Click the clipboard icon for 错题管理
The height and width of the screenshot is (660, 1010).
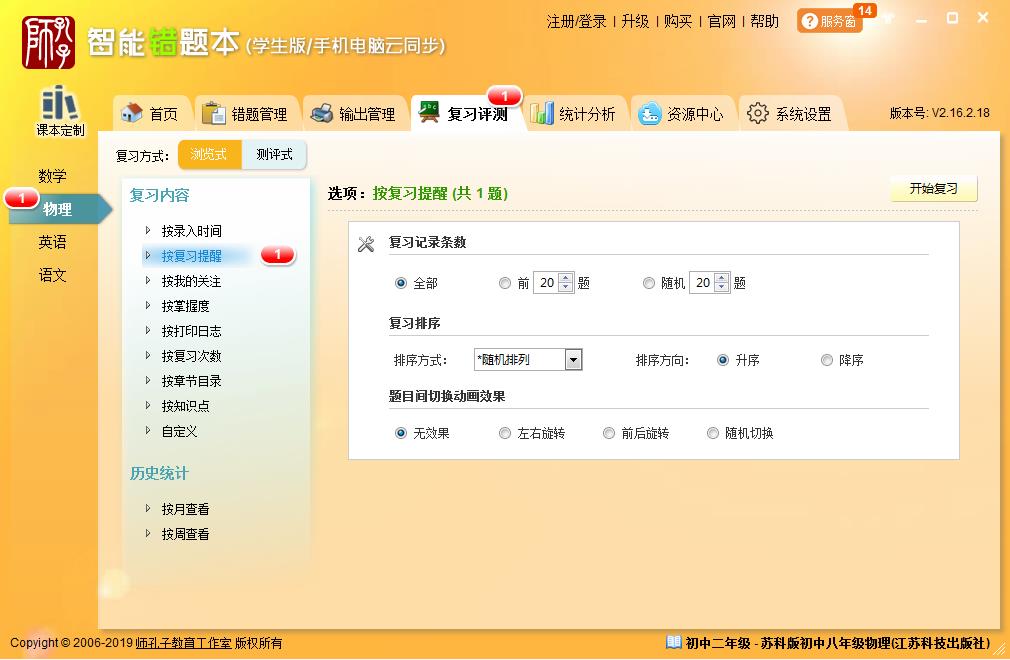coord(214,113)
